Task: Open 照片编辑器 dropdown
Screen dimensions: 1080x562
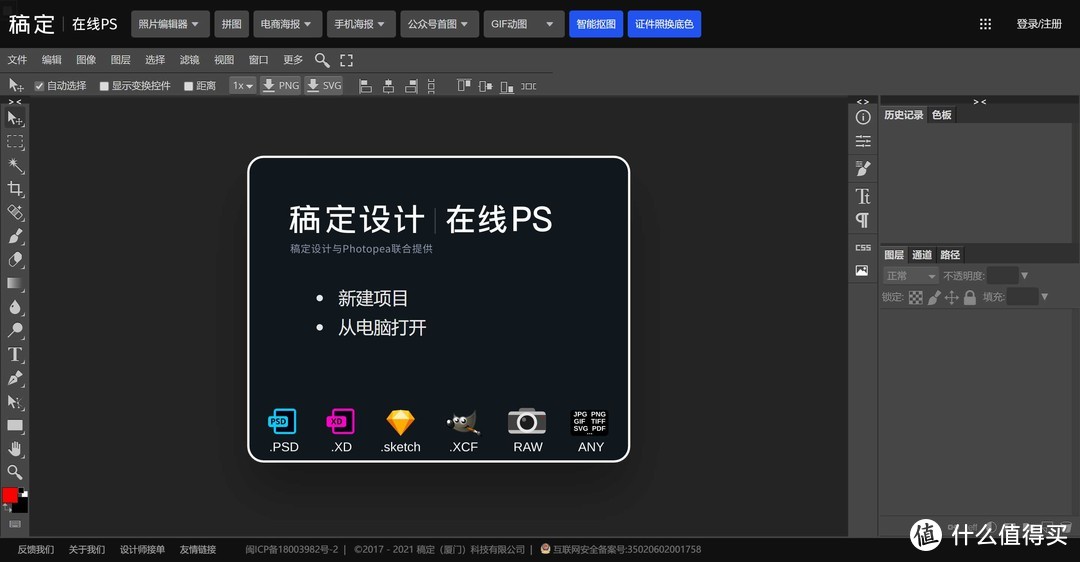Action: (x=169, y=24)
